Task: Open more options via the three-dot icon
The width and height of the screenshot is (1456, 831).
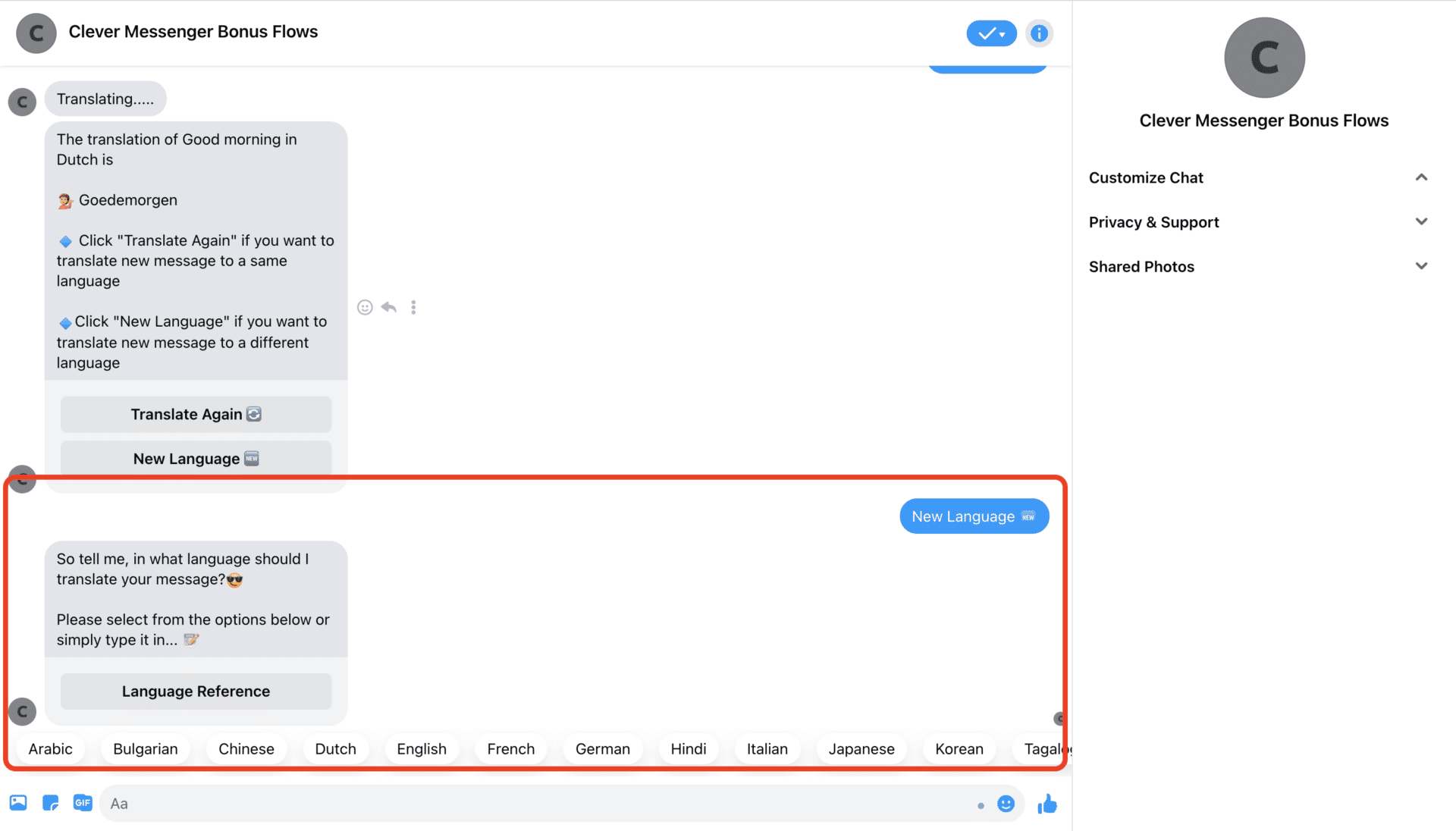Action: tap(413, 307)
